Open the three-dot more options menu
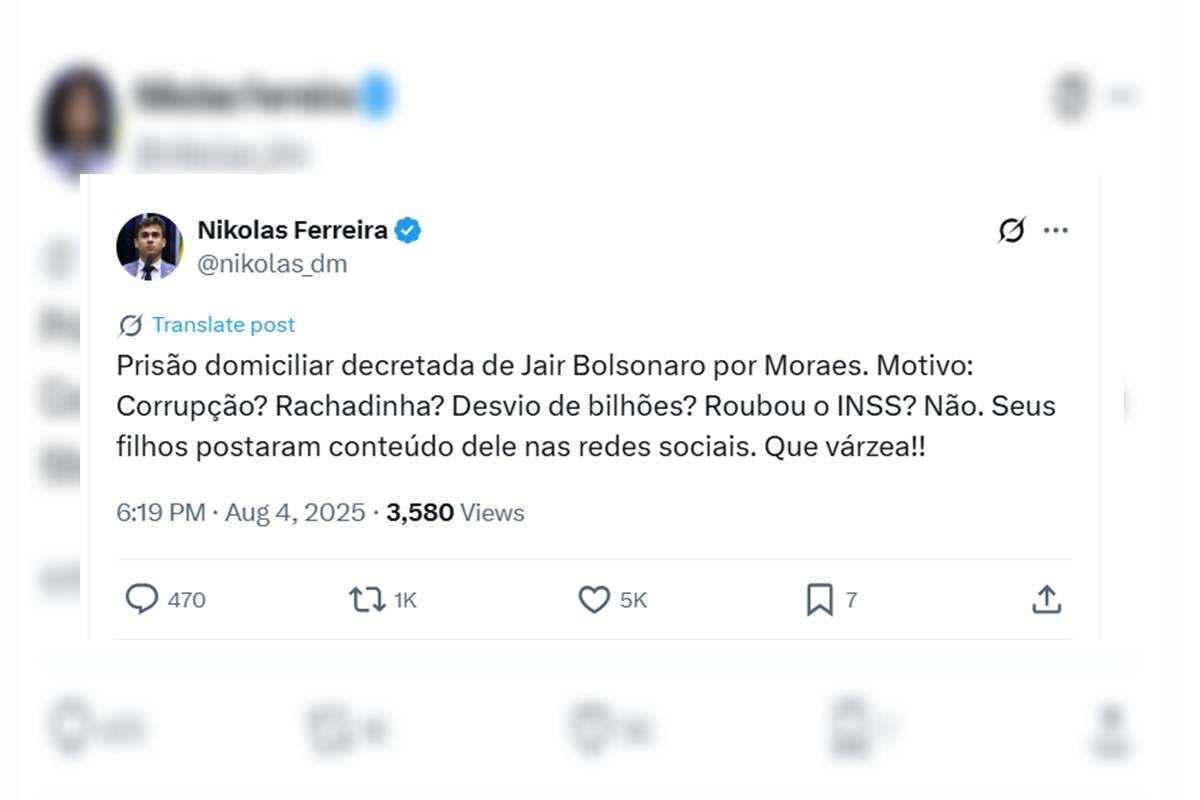The image size is (1200, 800). pos(1056,230)
